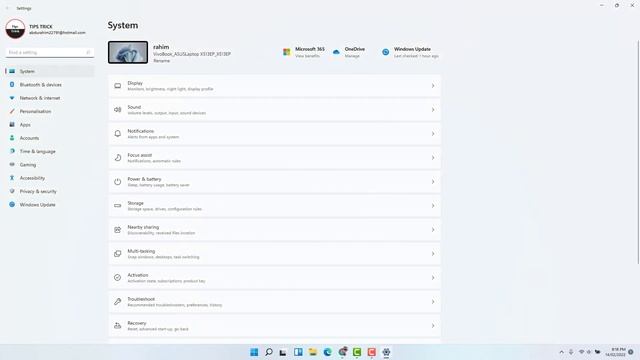Click the Sound speaker icon
This screenshot has height=360, width=640.
tap(118, 110)
